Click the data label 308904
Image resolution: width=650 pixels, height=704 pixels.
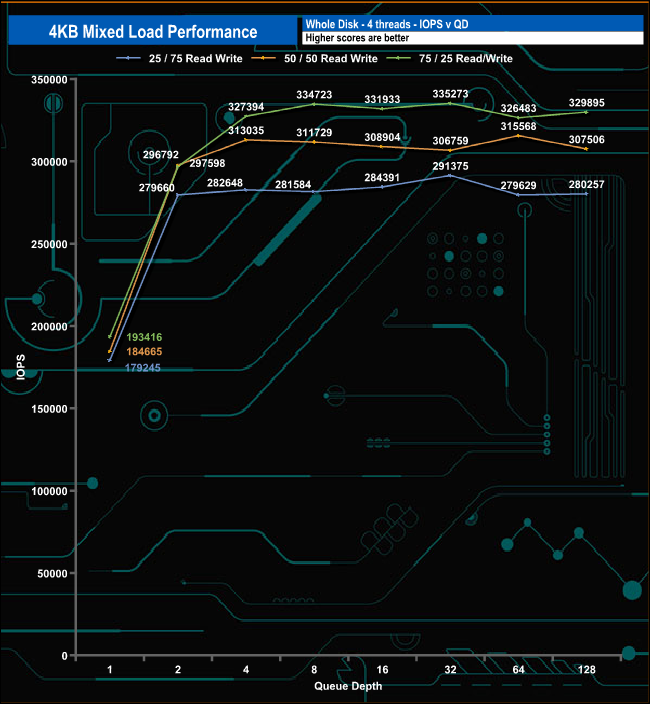click(382, 137)
